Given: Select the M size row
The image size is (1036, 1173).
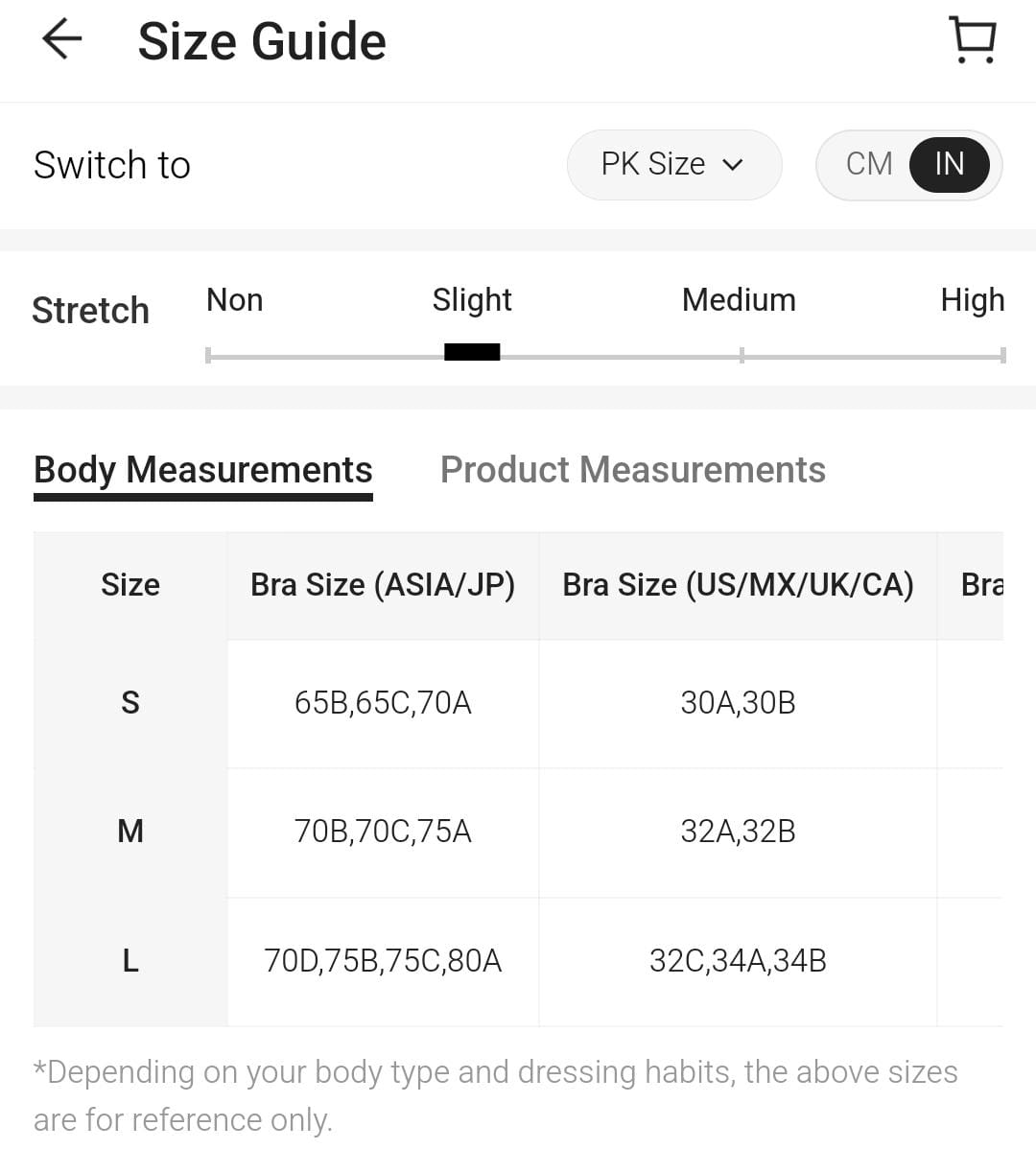Looking at the screenshot, I should pyautogui.click(x=130, y=831).
